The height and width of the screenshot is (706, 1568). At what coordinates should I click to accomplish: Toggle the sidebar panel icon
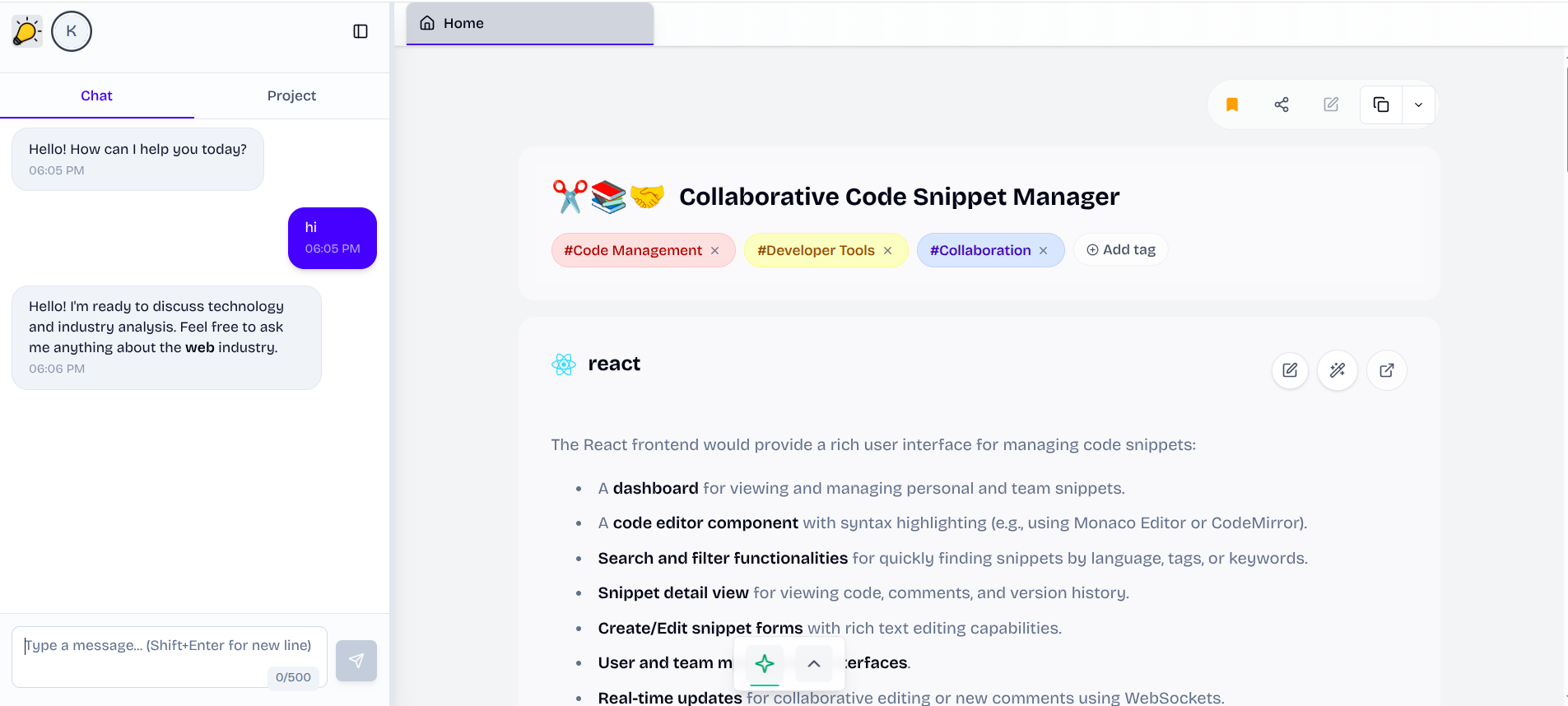tap(361, 31)
